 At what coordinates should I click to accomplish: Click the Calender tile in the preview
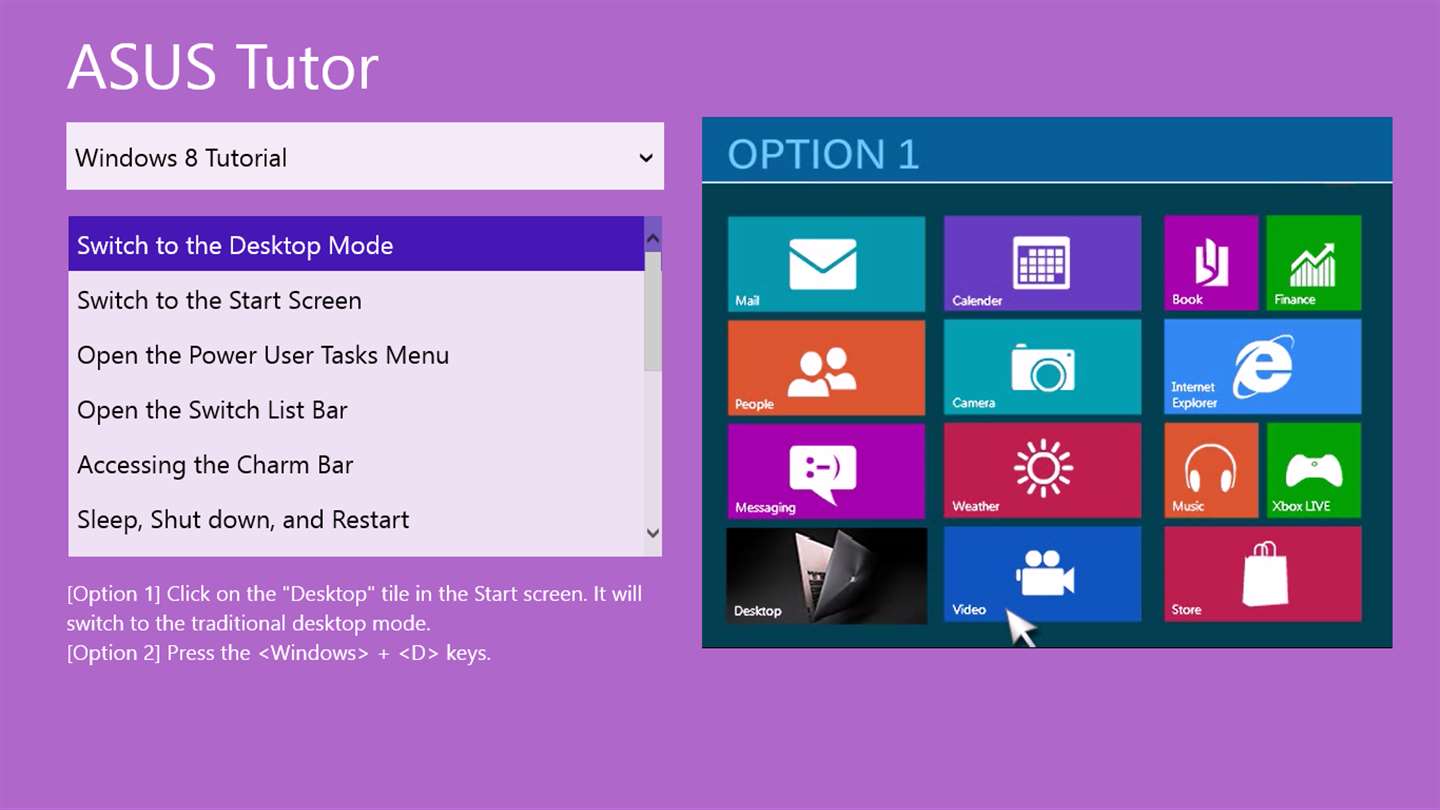[1042, 263]
